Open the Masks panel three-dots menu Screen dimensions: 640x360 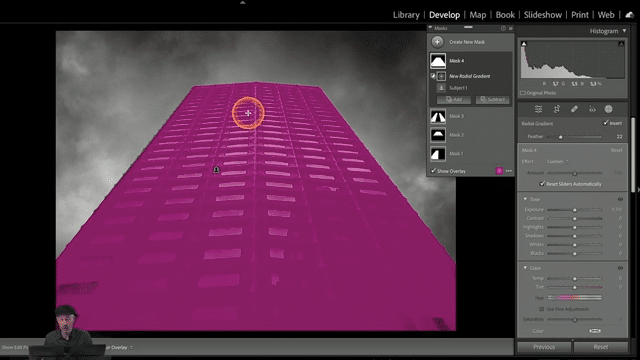(509, 171)
